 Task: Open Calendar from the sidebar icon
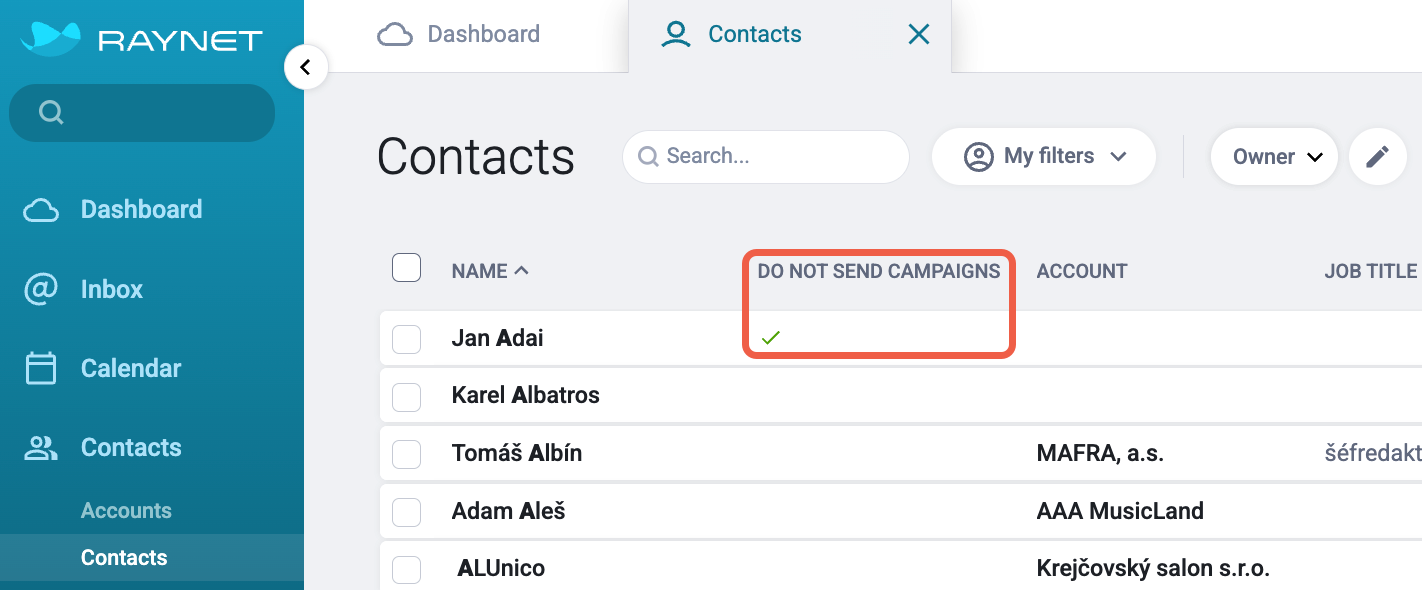(x=41, y=368)
